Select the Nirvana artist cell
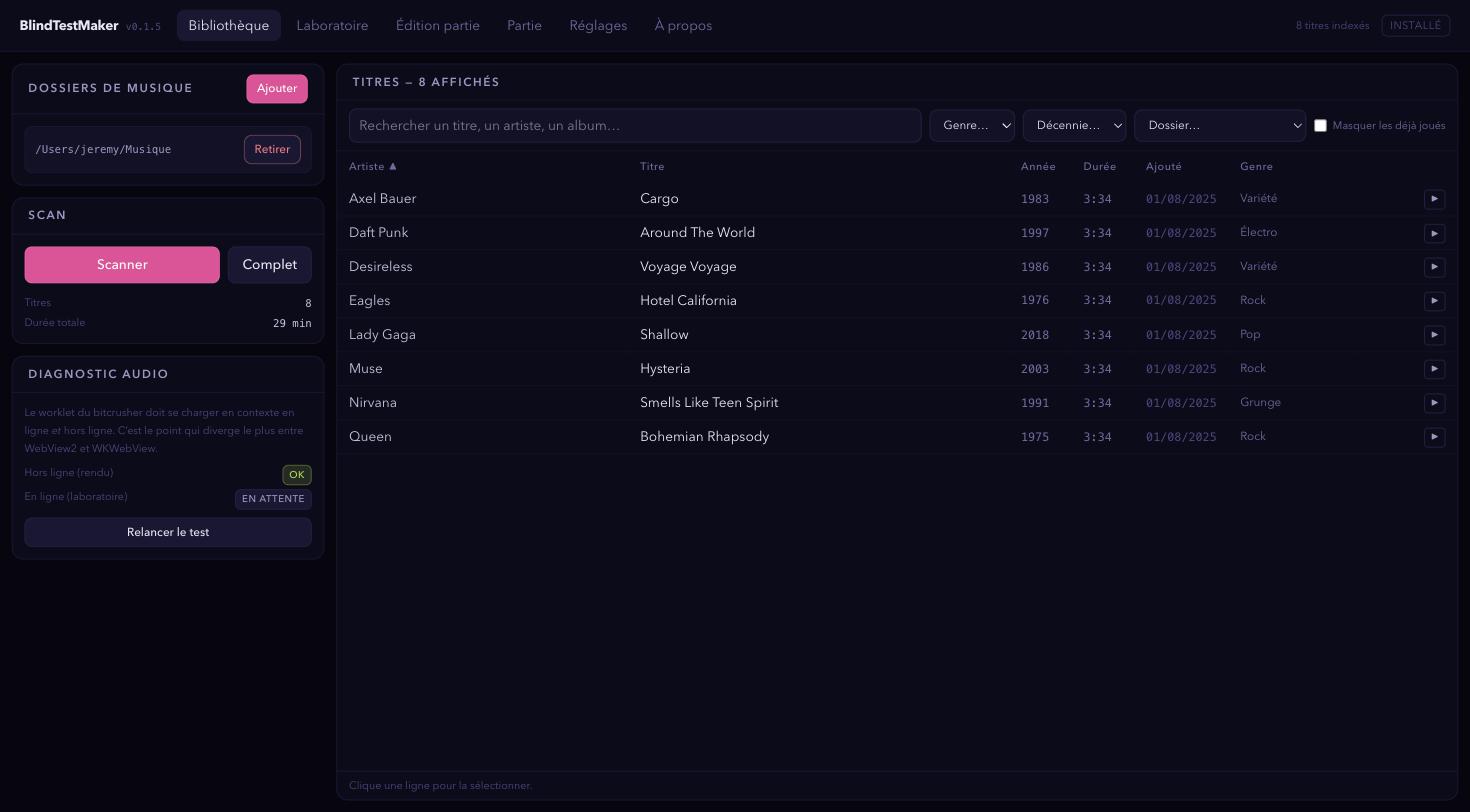The width and height of the screenshot is (1470, 812). click(x=373, y=403)
